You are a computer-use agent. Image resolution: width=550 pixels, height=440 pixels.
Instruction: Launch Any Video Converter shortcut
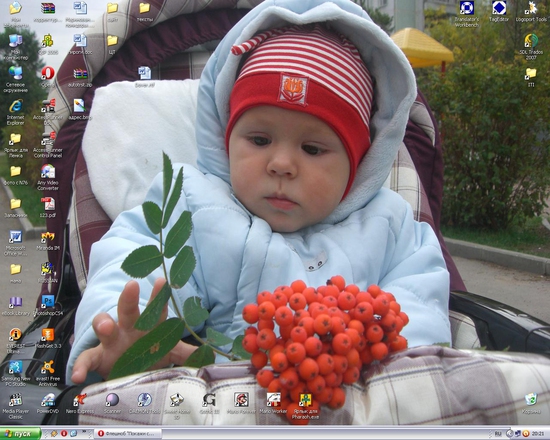tap(48, 172)
